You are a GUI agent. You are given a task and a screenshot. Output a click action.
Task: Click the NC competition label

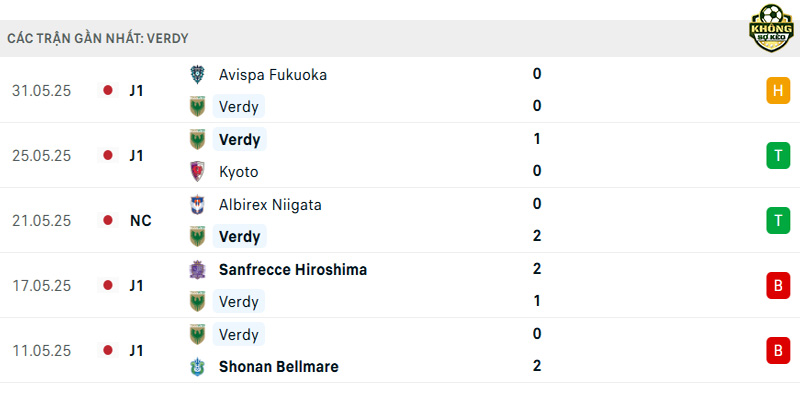click(140, 221)
